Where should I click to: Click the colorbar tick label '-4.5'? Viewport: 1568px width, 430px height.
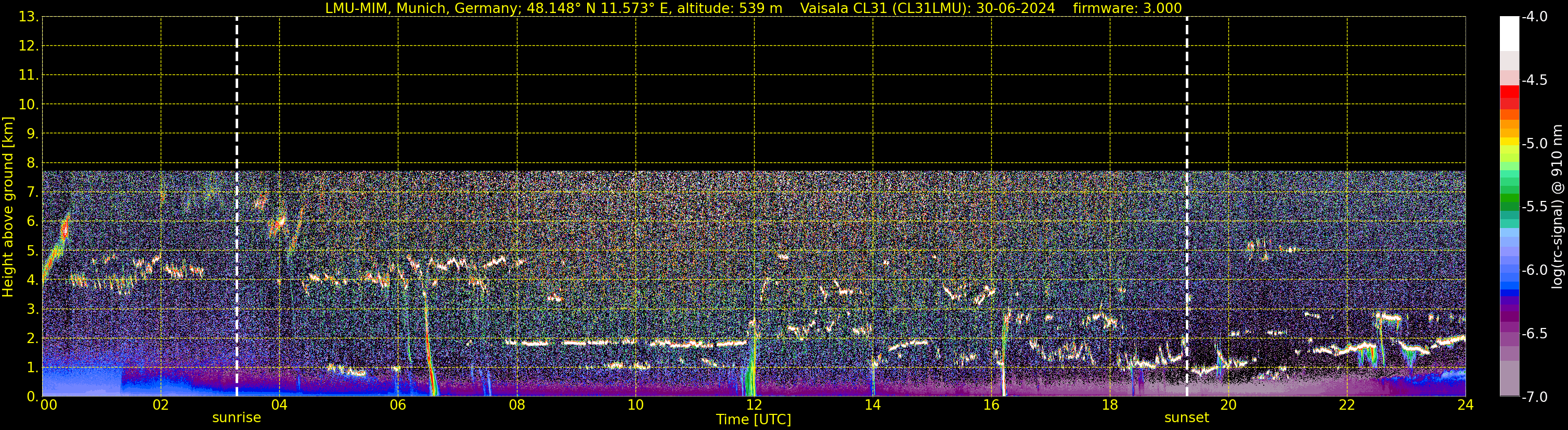(x=1535, y=80)
